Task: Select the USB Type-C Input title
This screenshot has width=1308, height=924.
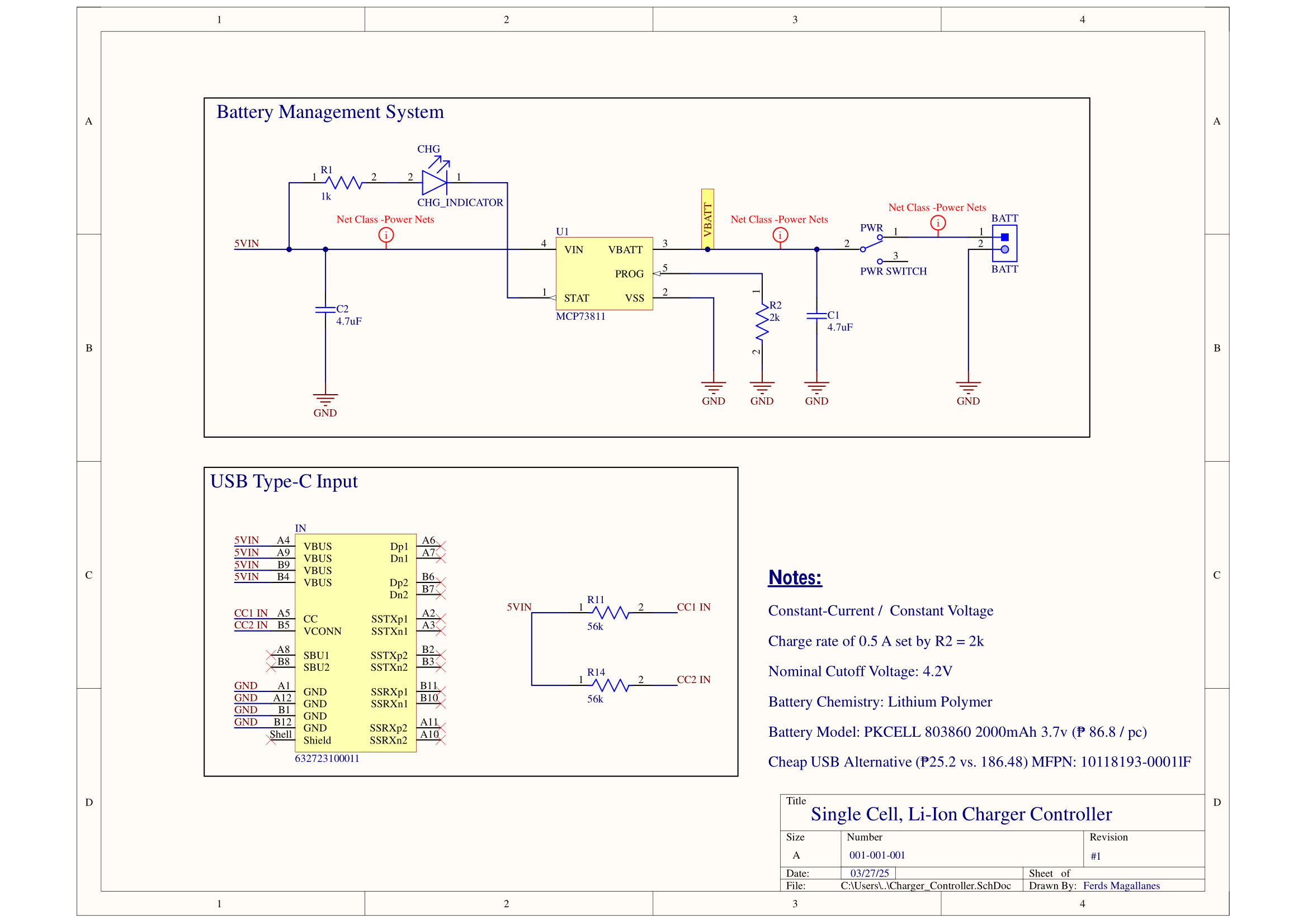Action: 284,482
